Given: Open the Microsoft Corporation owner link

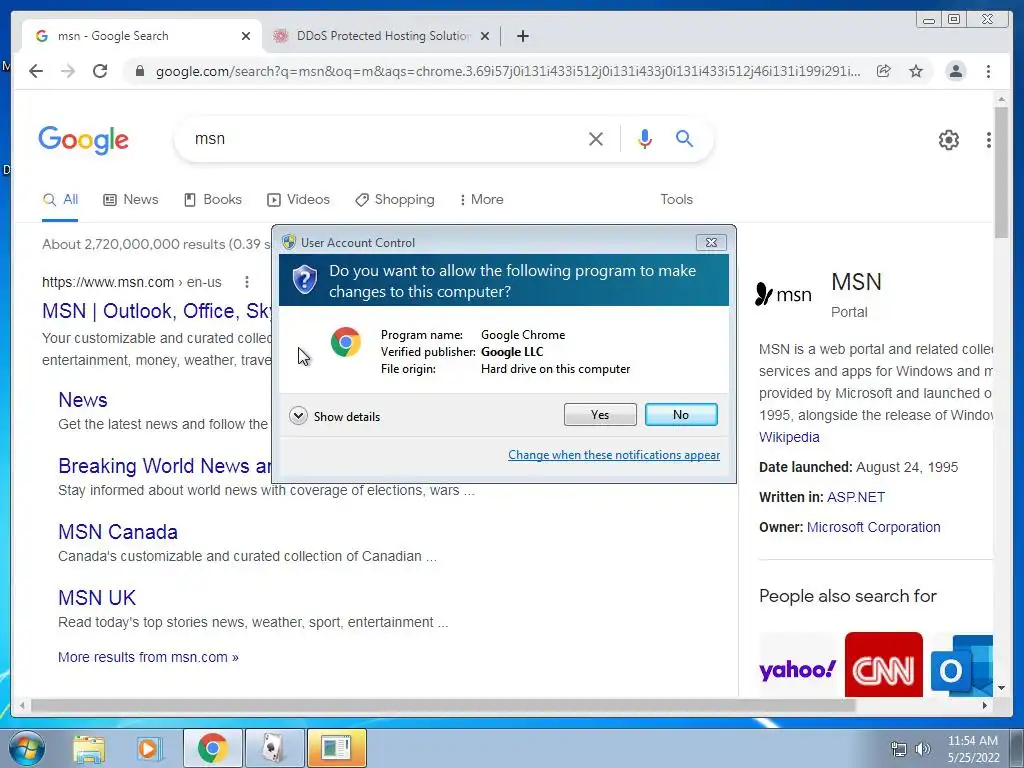Looking at the screenshot, I should [874, 528].
